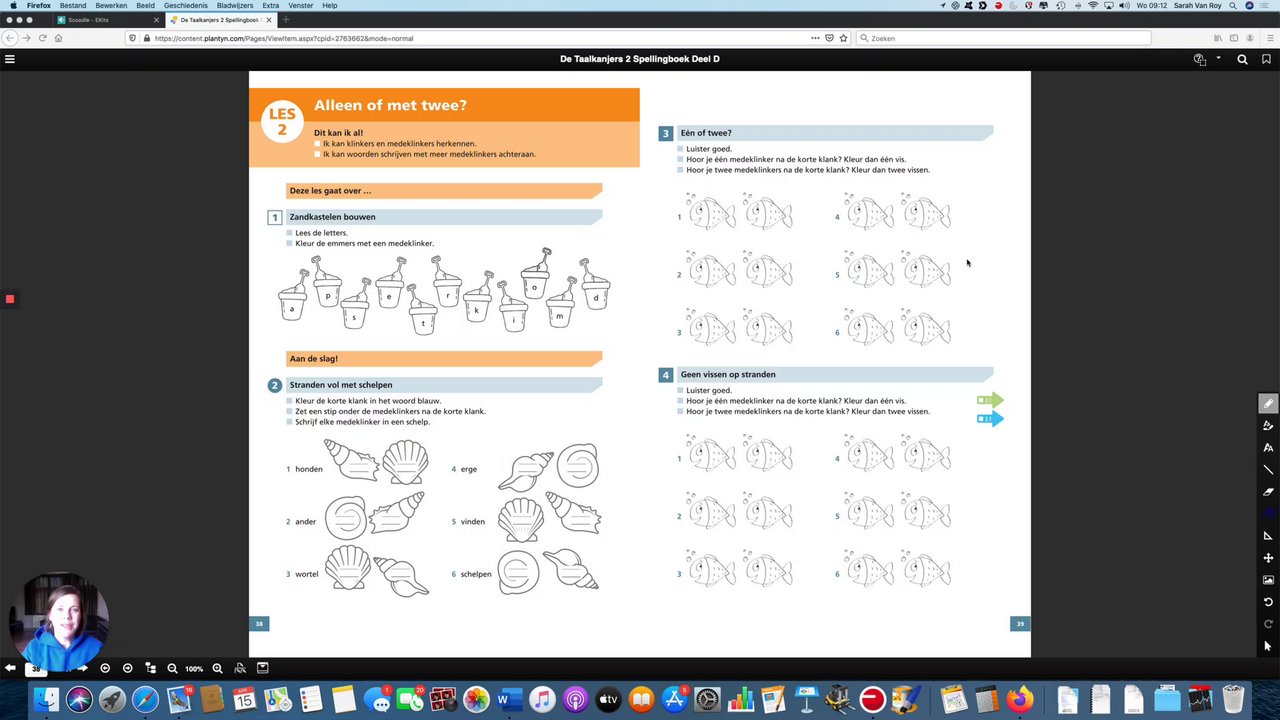The height and width of the screenshot is (720, 1280).
Task: Open the hamburger menu of the ebook
Action: click(x=10, y=59)
